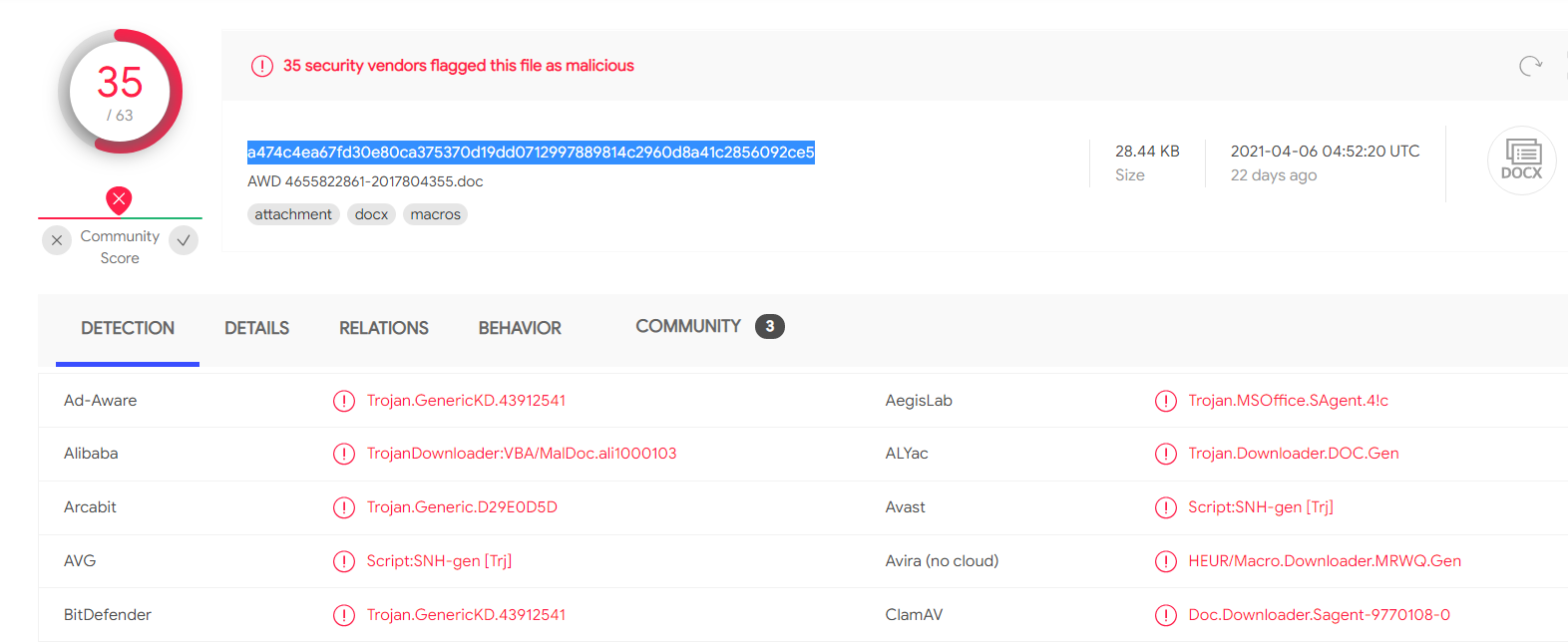Image resolution: width=1568 pixels, height=642 pixels.
Task: Click alert icon beside AegisLab detection
Action: point(1165,401)
